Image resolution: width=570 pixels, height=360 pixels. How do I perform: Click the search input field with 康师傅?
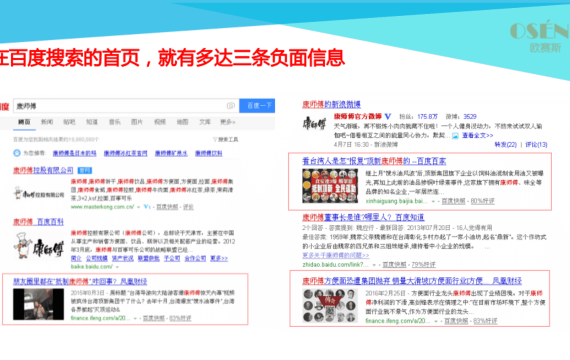click(126, 106)
